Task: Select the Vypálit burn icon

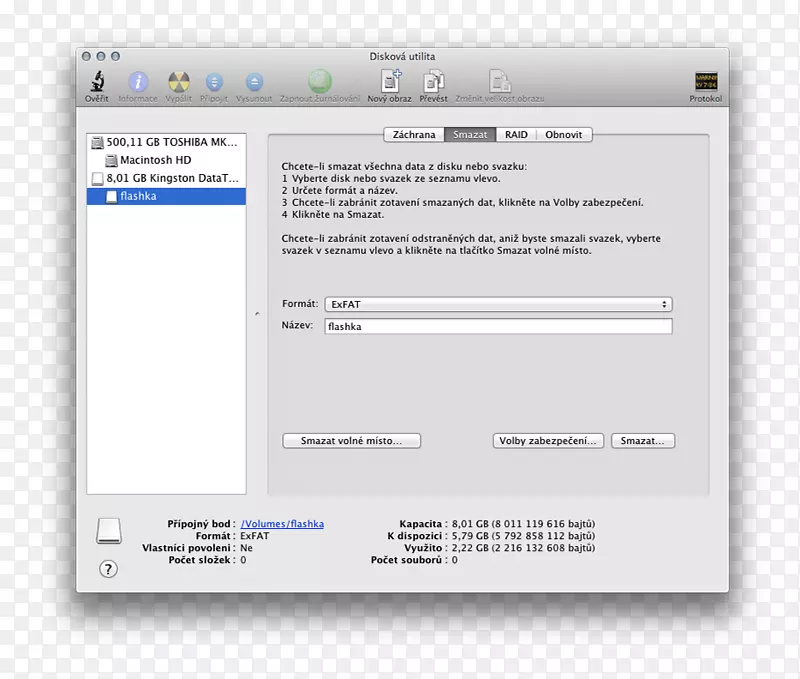Action: pyautogui.click(x=178, y=84)
